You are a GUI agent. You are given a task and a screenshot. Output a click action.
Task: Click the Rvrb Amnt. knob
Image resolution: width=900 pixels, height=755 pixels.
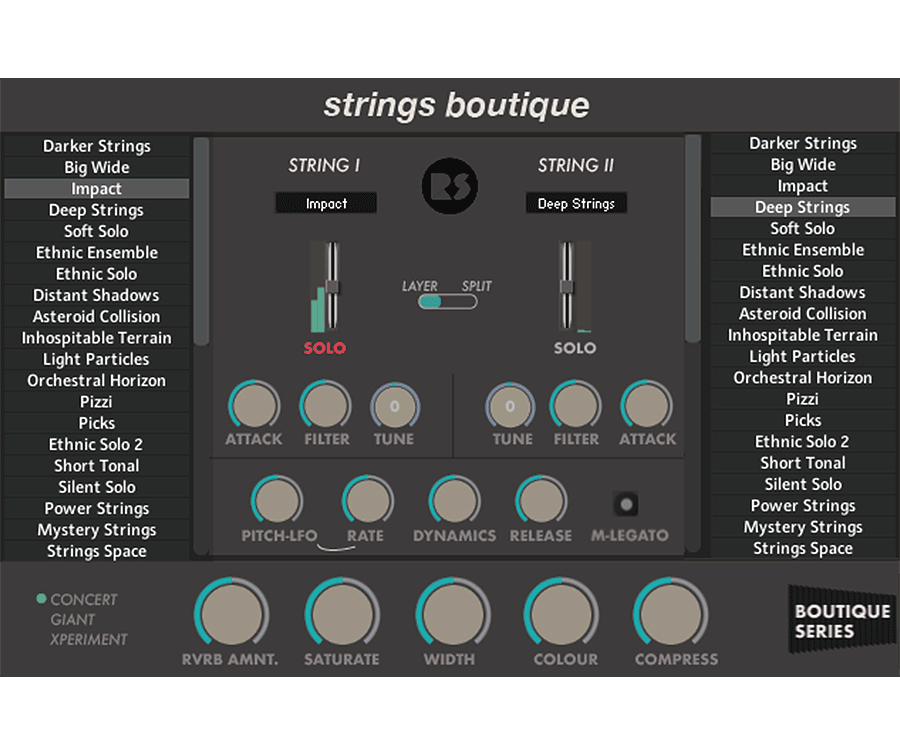click(x=231, y=614)
